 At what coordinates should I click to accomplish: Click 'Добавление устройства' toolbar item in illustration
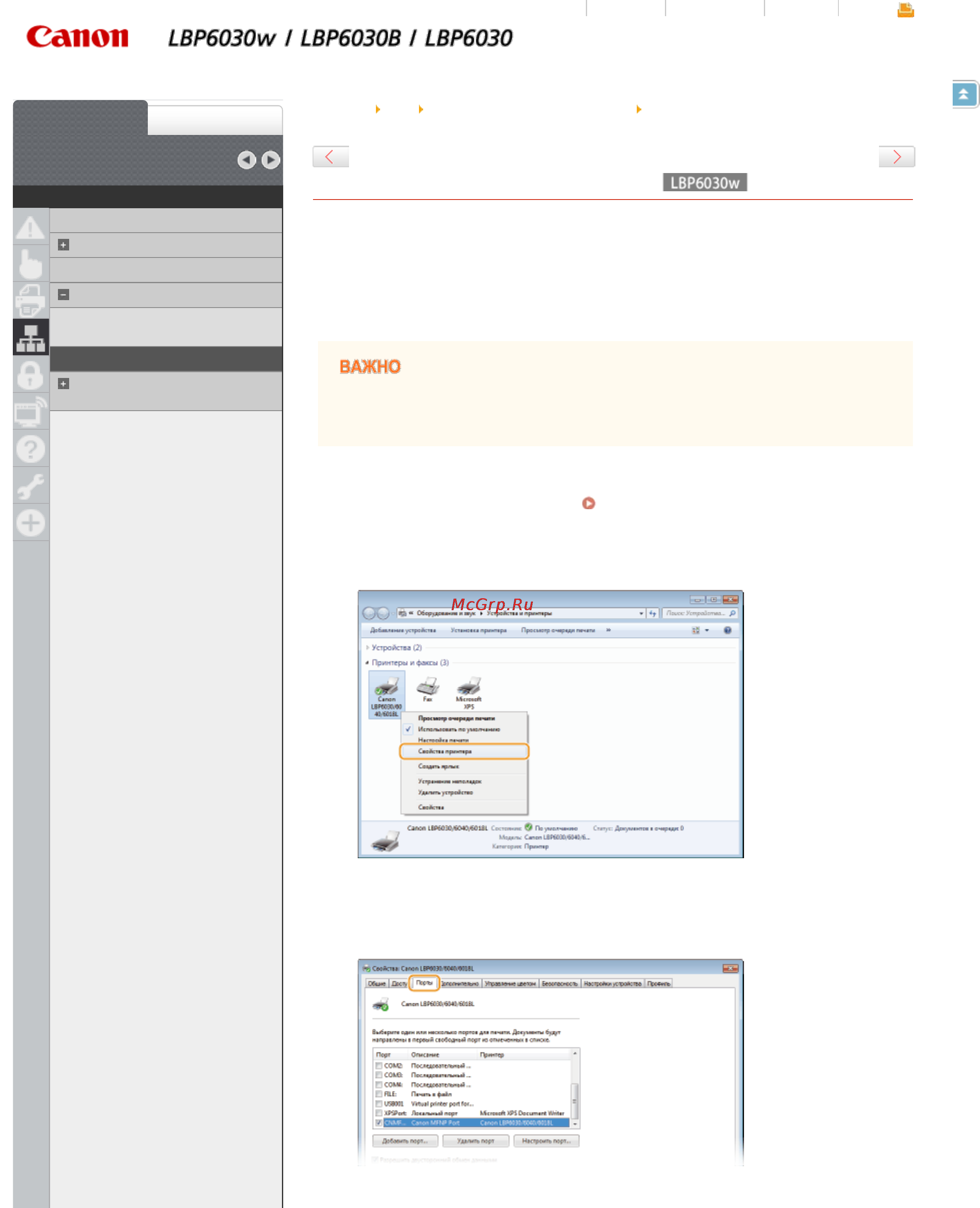(x=403, y=630)
